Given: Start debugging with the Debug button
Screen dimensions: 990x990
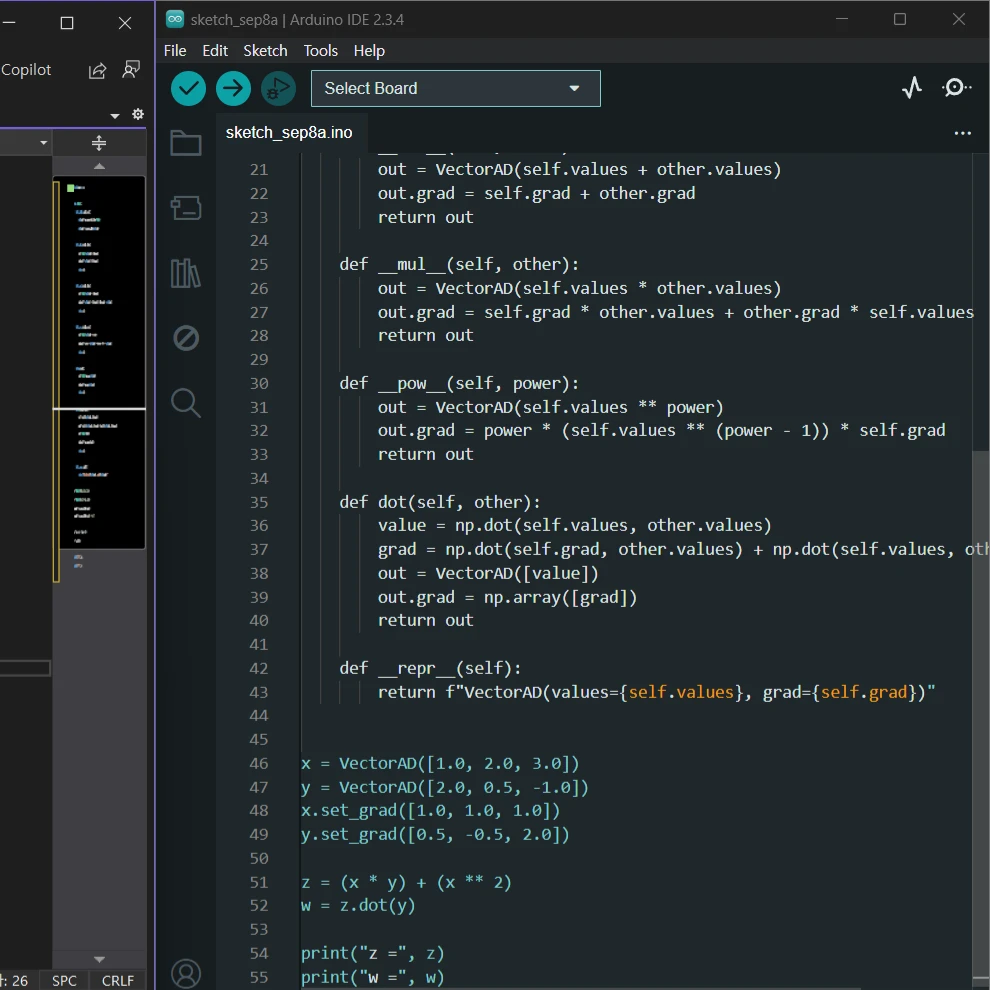Looking at the screenshot, I should 278,88.
